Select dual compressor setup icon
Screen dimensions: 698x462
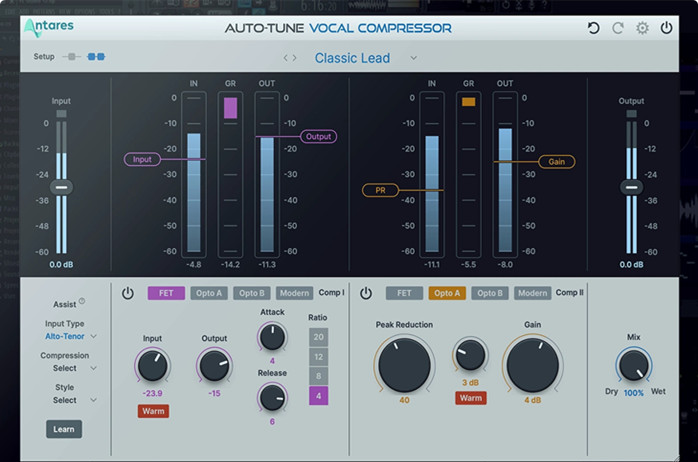(96, 57)
